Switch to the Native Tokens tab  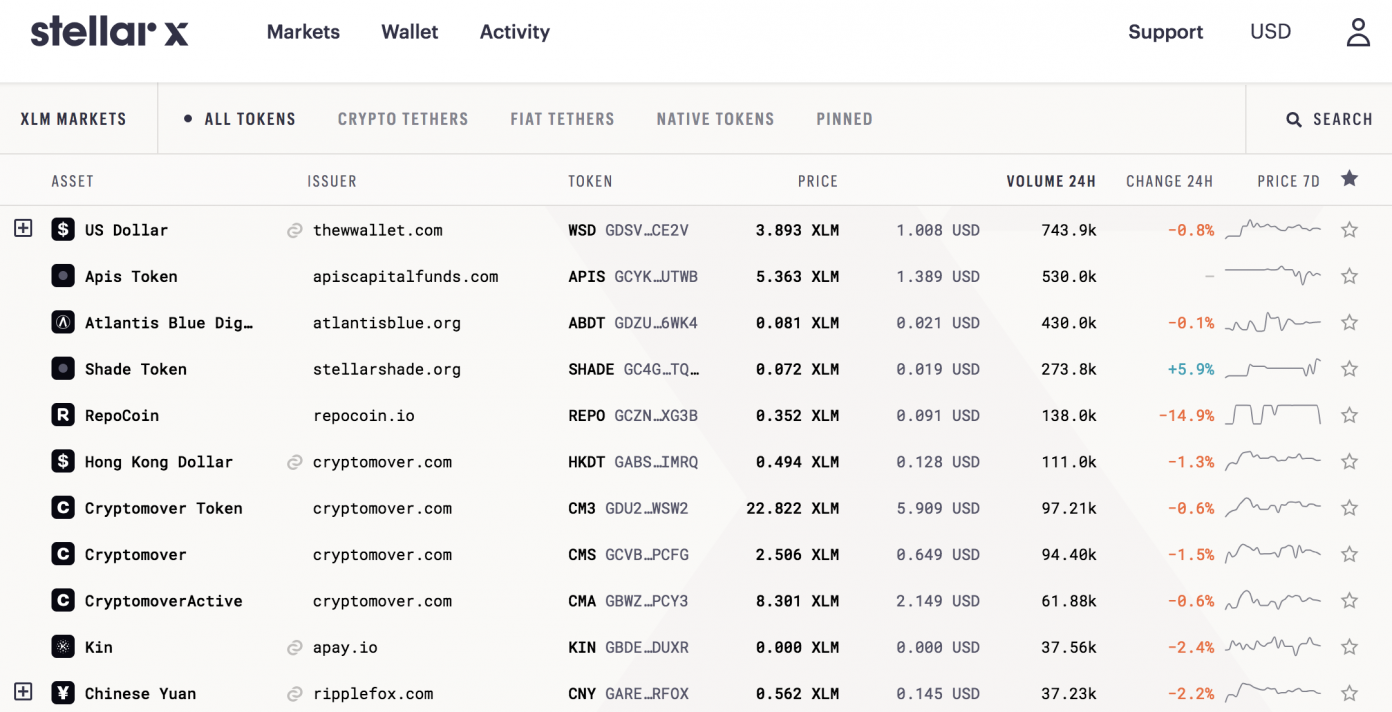point(715,119)
